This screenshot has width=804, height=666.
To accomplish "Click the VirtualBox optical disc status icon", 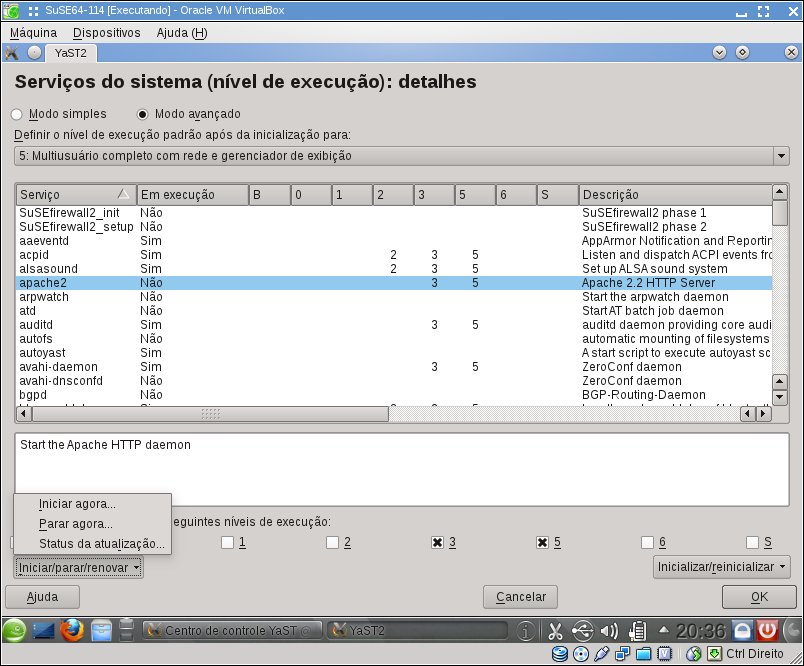I will tap(580, 654).
